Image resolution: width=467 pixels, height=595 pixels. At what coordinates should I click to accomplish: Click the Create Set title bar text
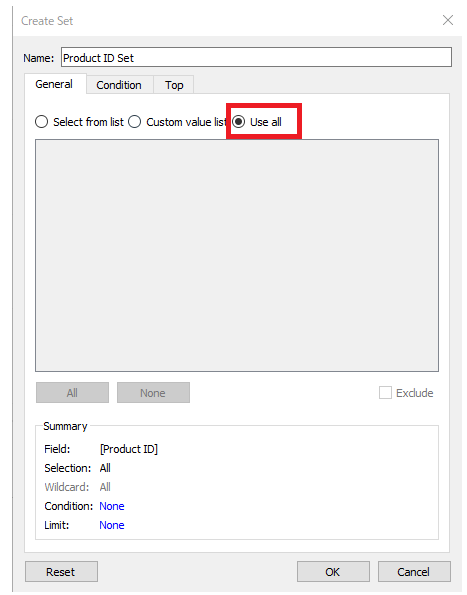point(47,20)
